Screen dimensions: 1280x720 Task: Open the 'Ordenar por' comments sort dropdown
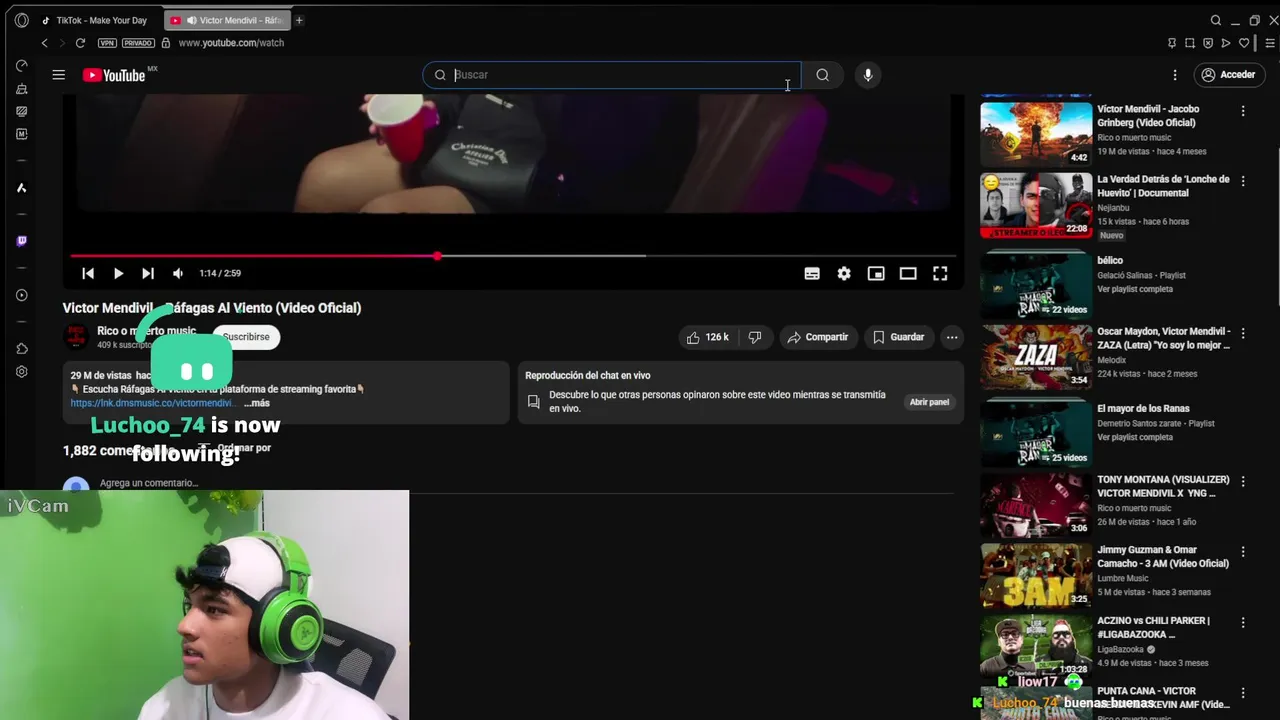pyautogui.click(x=236, y=448)
